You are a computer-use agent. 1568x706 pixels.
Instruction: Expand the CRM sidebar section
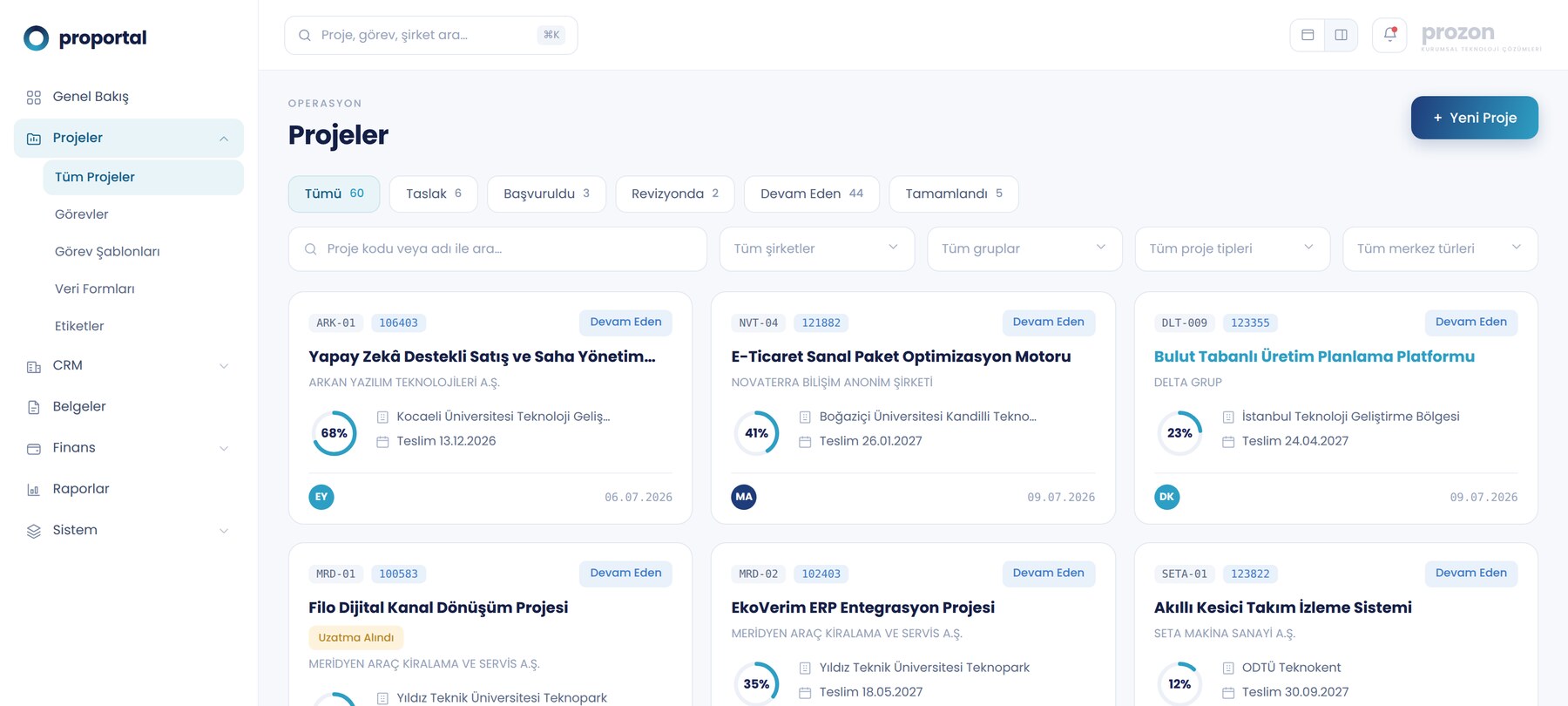(224, 366)
